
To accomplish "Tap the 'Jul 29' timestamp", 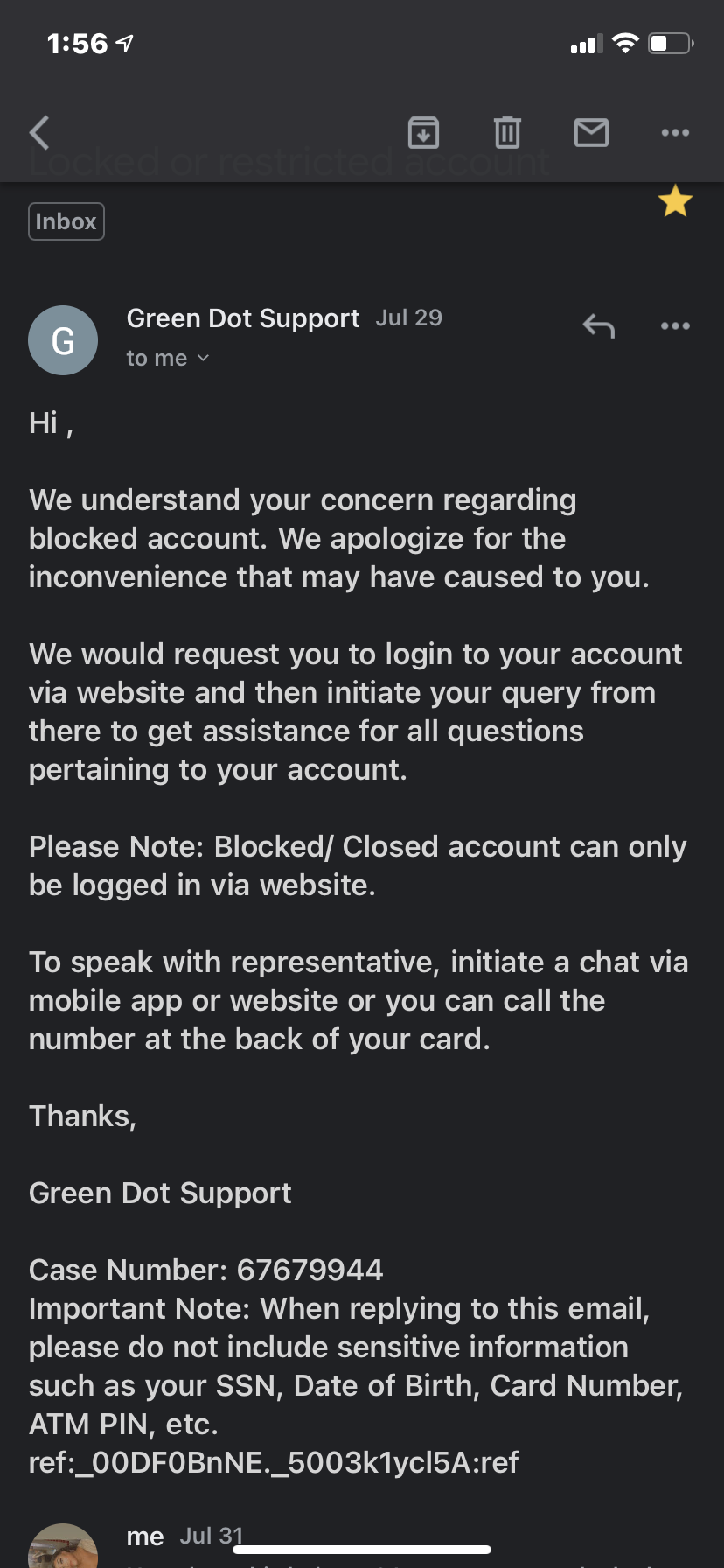I will [x=408, y=318].
